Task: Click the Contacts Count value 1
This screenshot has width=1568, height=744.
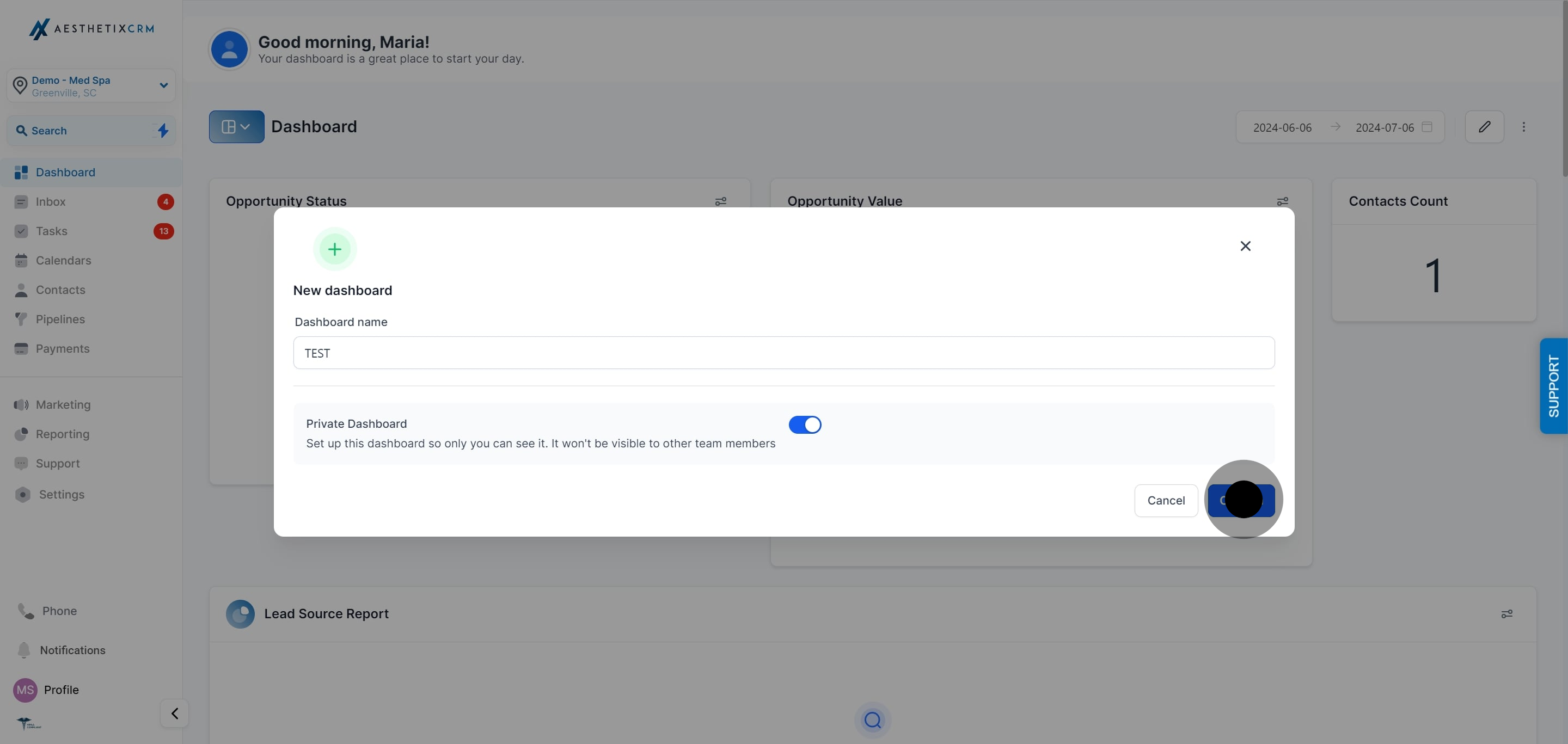Action: coord(1434,275)
